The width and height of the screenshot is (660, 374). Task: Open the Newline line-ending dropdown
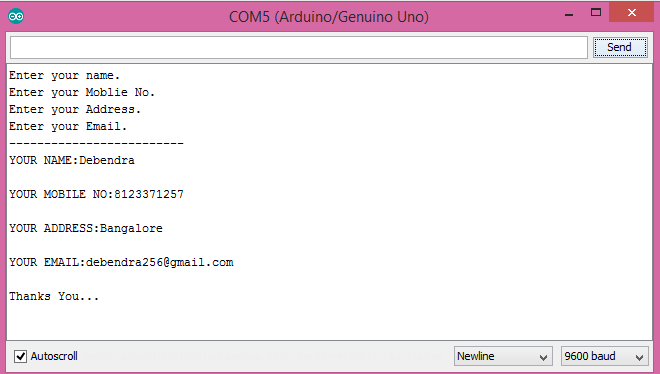[x=503, y=356]
